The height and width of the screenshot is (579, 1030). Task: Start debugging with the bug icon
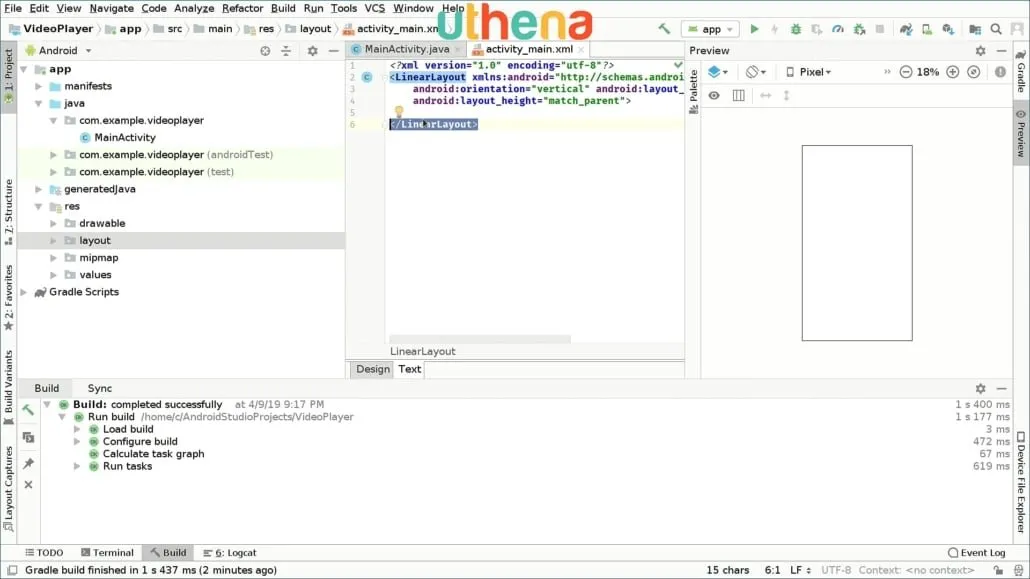tap(795, 29)
